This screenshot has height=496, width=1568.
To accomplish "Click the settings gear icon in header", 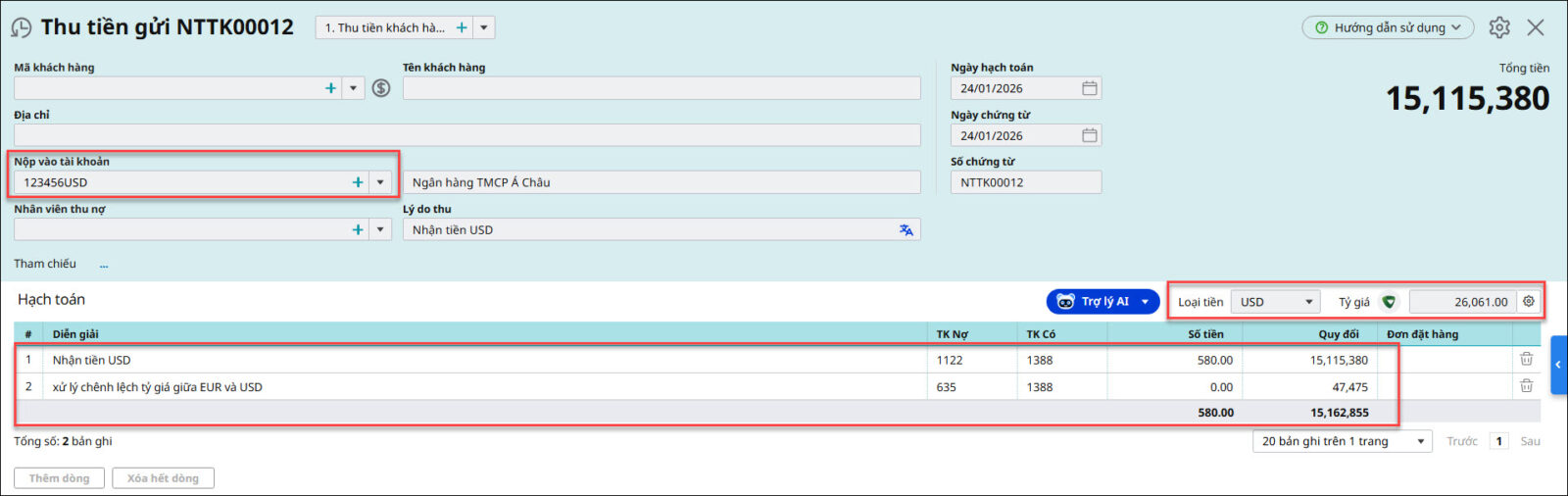I will point(1498,27).
